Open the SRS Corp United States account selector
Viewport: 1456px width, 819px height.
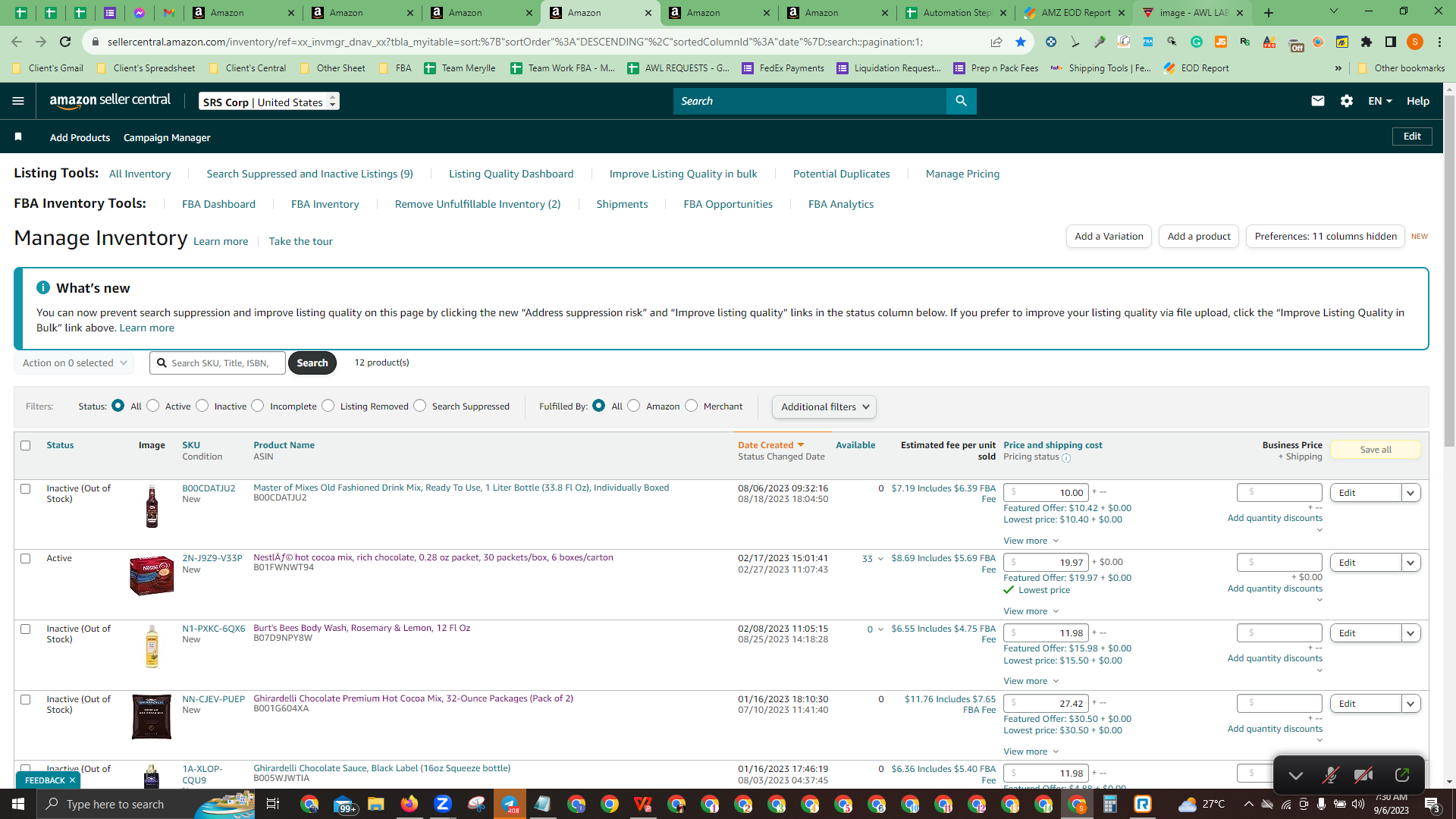(269, 102)
